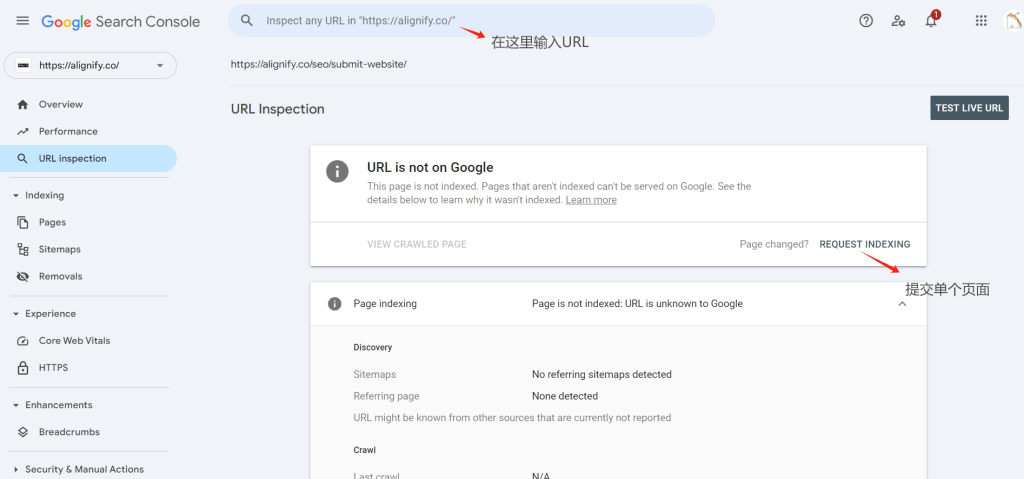The width and height of the screenshot is (1024, 479).
Task: Click the inspected URL https://alignify.co/seo/submit-website/
Action: click(x=319, y=65)
